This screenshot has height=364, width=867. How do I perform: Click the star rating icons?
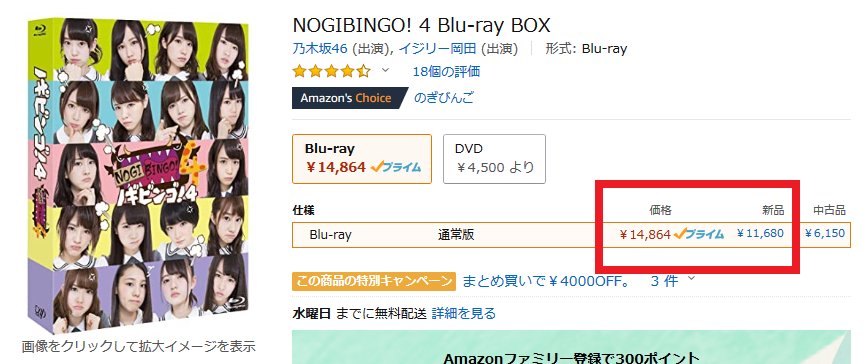click(x=331, y=71)
